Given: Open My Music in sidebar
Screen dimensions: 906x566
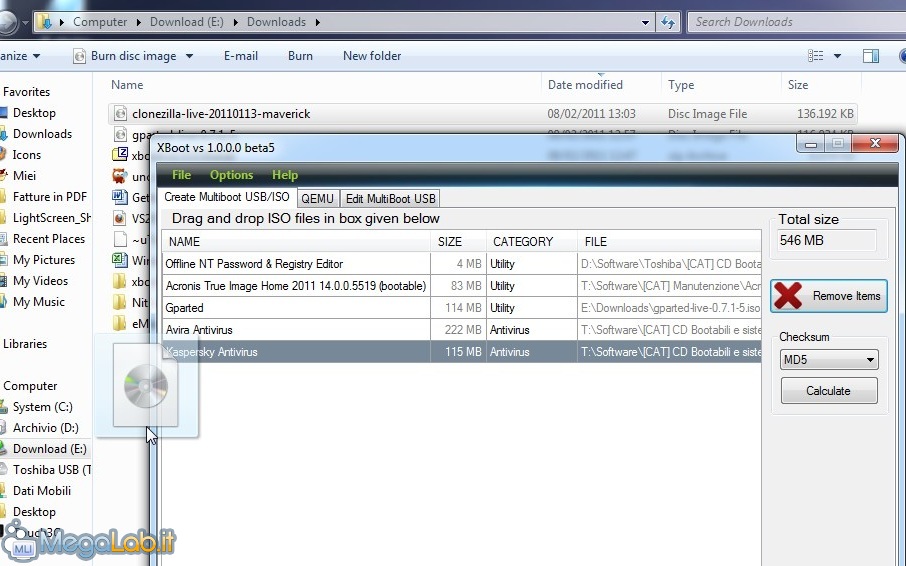Looking at the screenshot, I should [39, 301].
